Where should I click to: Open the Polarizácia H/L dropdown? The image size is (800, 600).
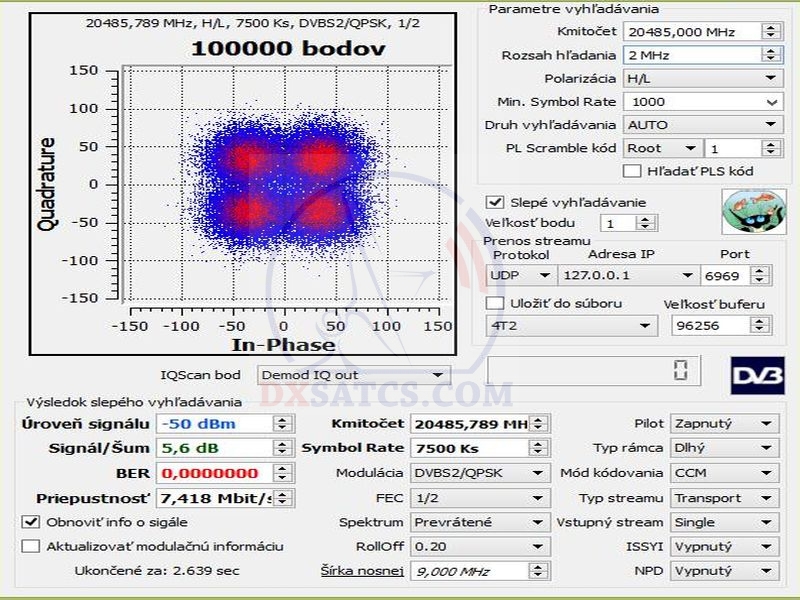701,78
